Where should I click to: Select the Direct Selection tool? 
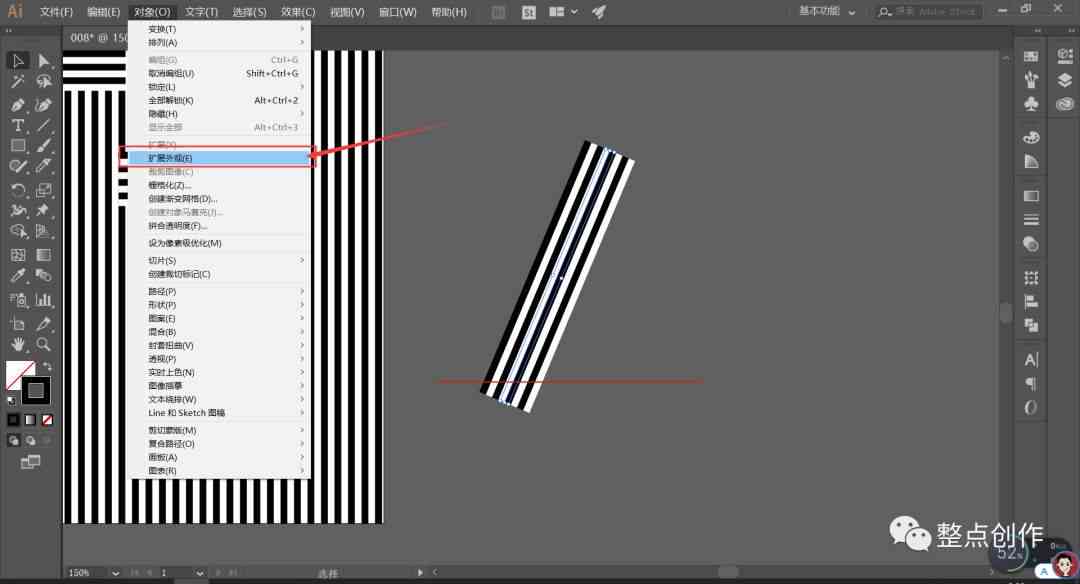pos(43,61)
